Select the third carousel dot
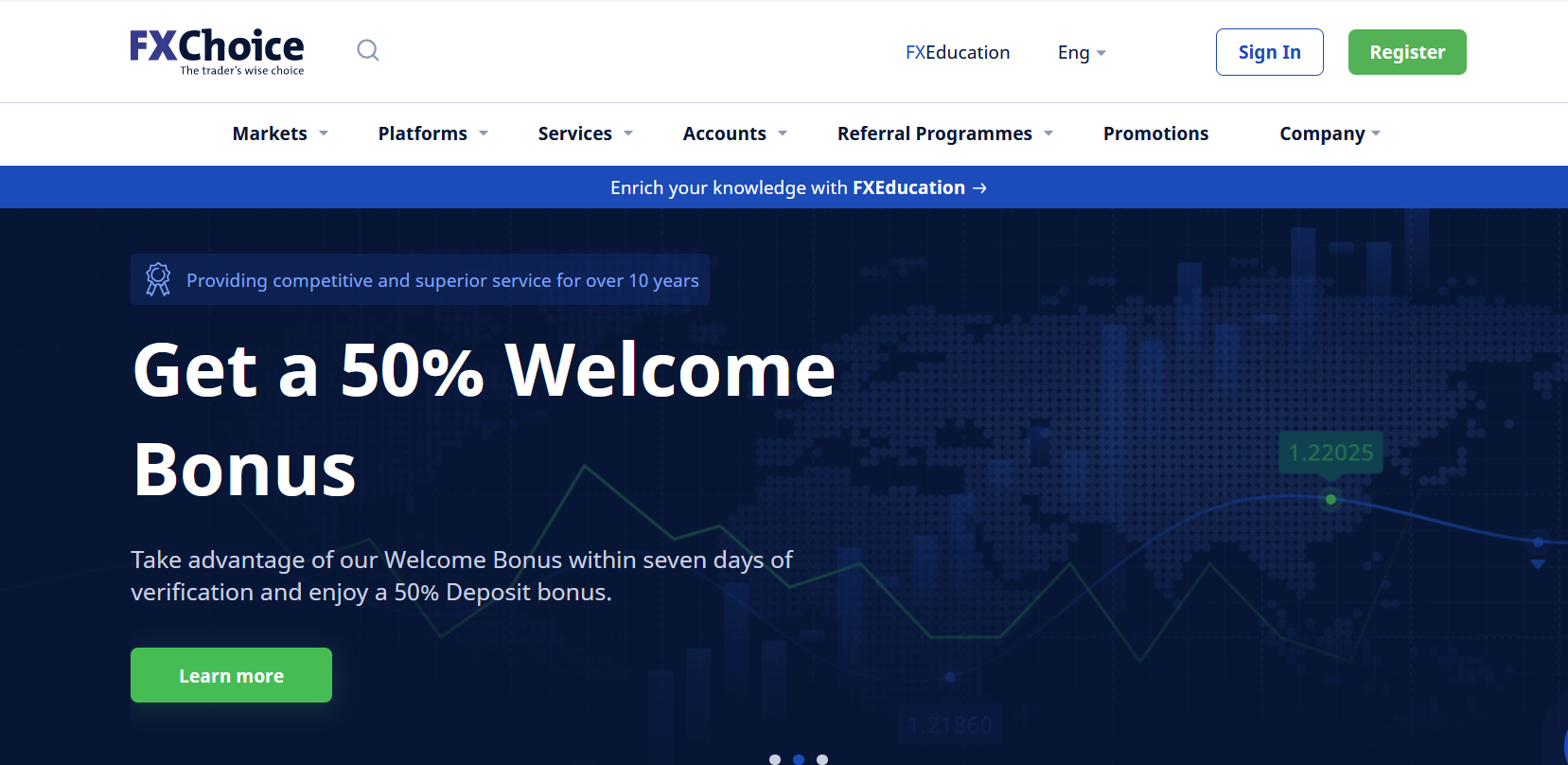This screenshot has height=765, width=1568. click(822, 758)
